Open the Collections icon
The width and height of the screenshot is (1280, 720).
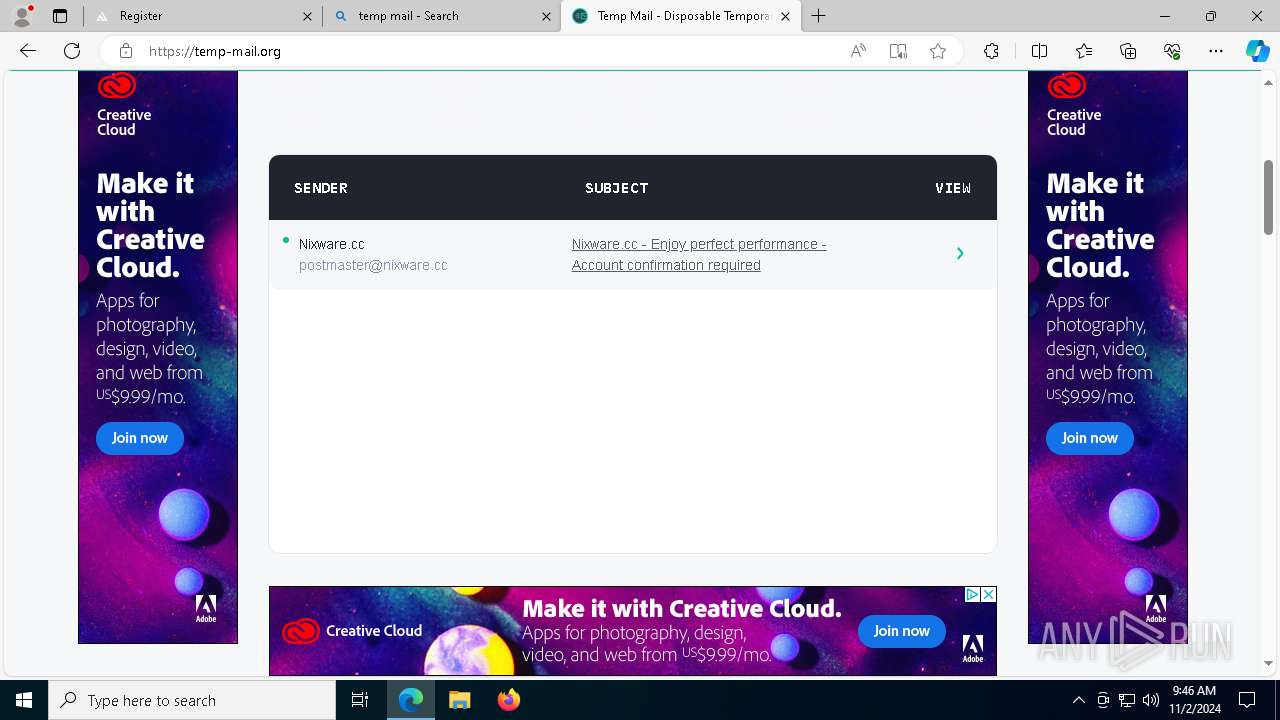pos(1128,51)
